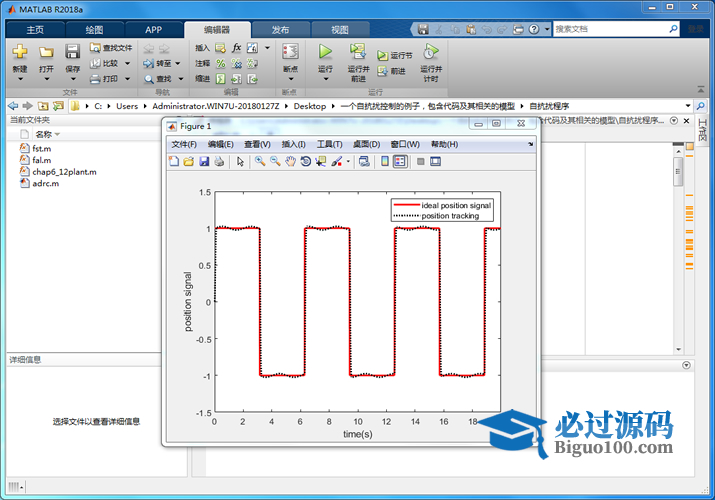715x500 pixels.
Task: Click the Open (打开) folder icon
Action: coord(46,52)
